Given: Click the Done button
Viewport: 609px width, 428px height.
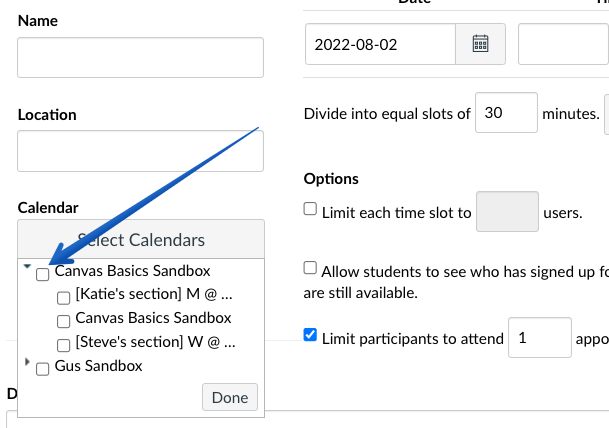Looking at the screenshot, I should tap(230, 397).
